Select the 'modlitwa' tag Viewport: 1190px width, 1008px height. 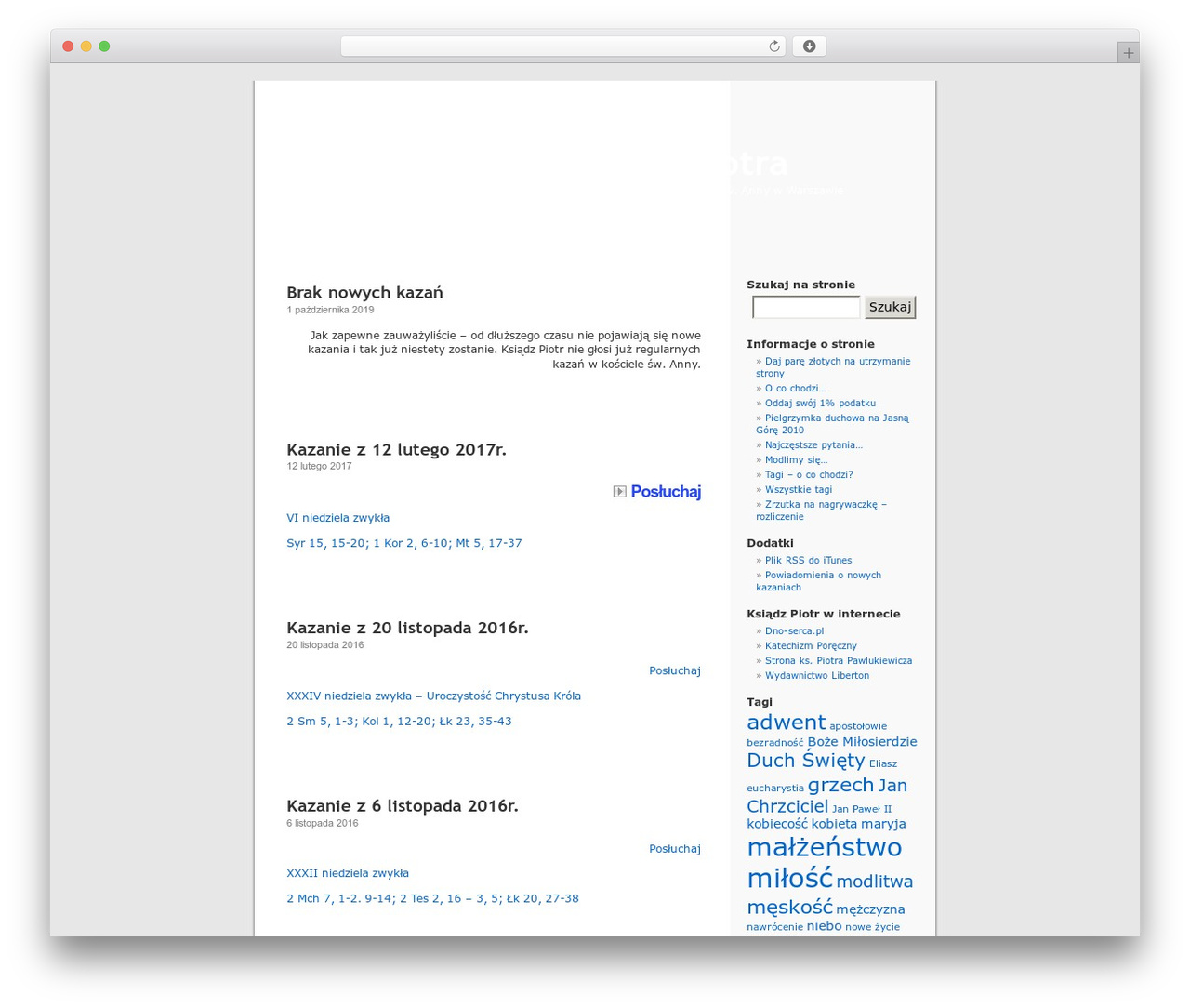coord(874,882)
